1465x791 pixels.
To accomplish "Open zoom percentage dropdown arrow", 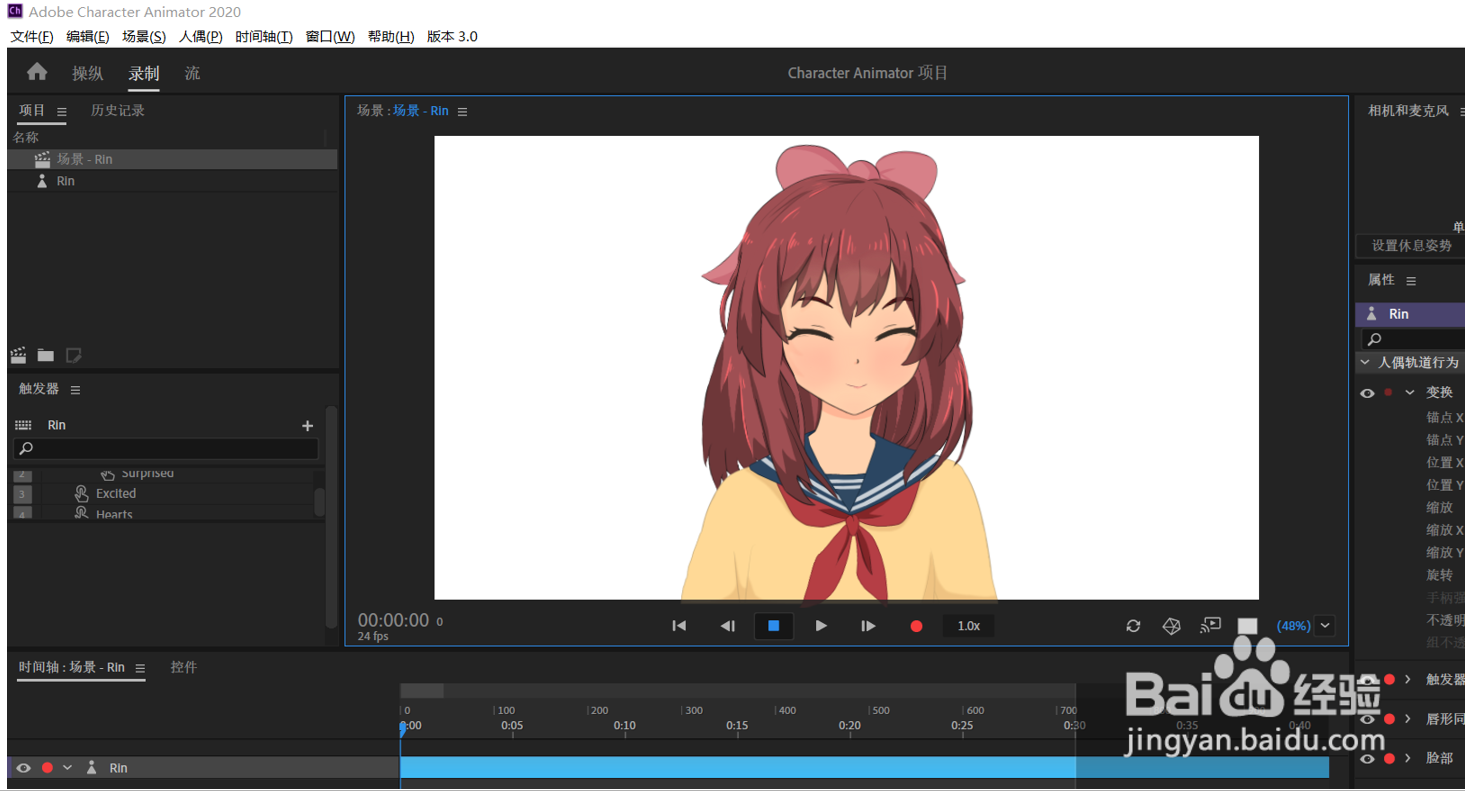I will pos(1325,626).
